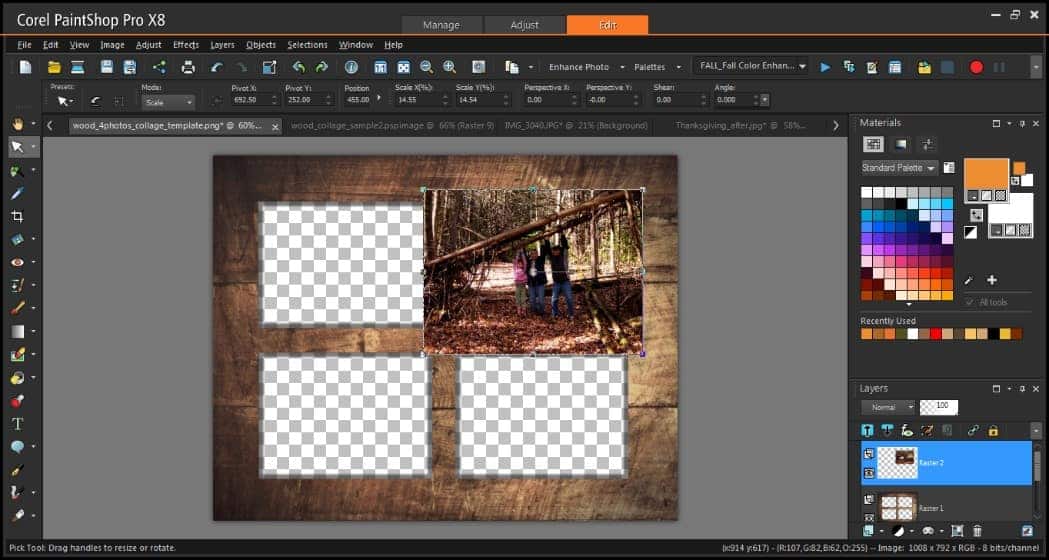This screenshot has width=1049, height=560.
Task: Open the Normal blend mode dropdown
Action: coord(887,407)
